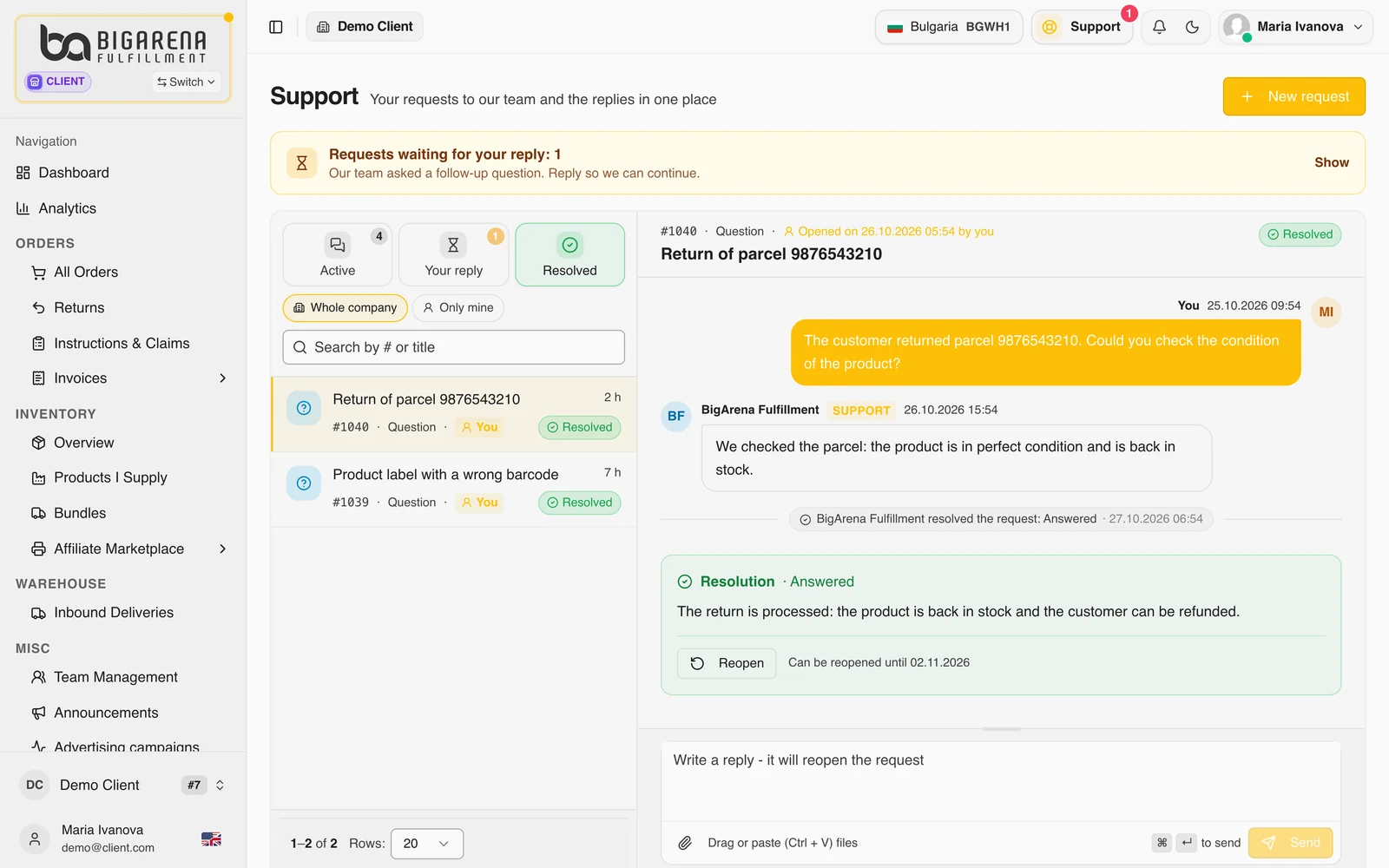Switch to the Active tab
This screenshot has height=868, width=1389.
tap(338, 255)
